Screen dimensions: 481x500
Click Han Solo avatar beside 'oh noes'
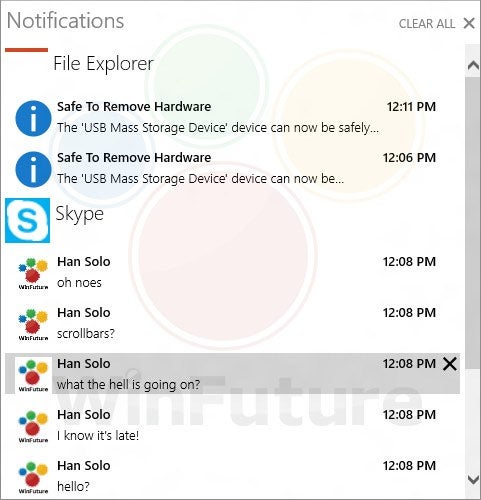(33, 273)
